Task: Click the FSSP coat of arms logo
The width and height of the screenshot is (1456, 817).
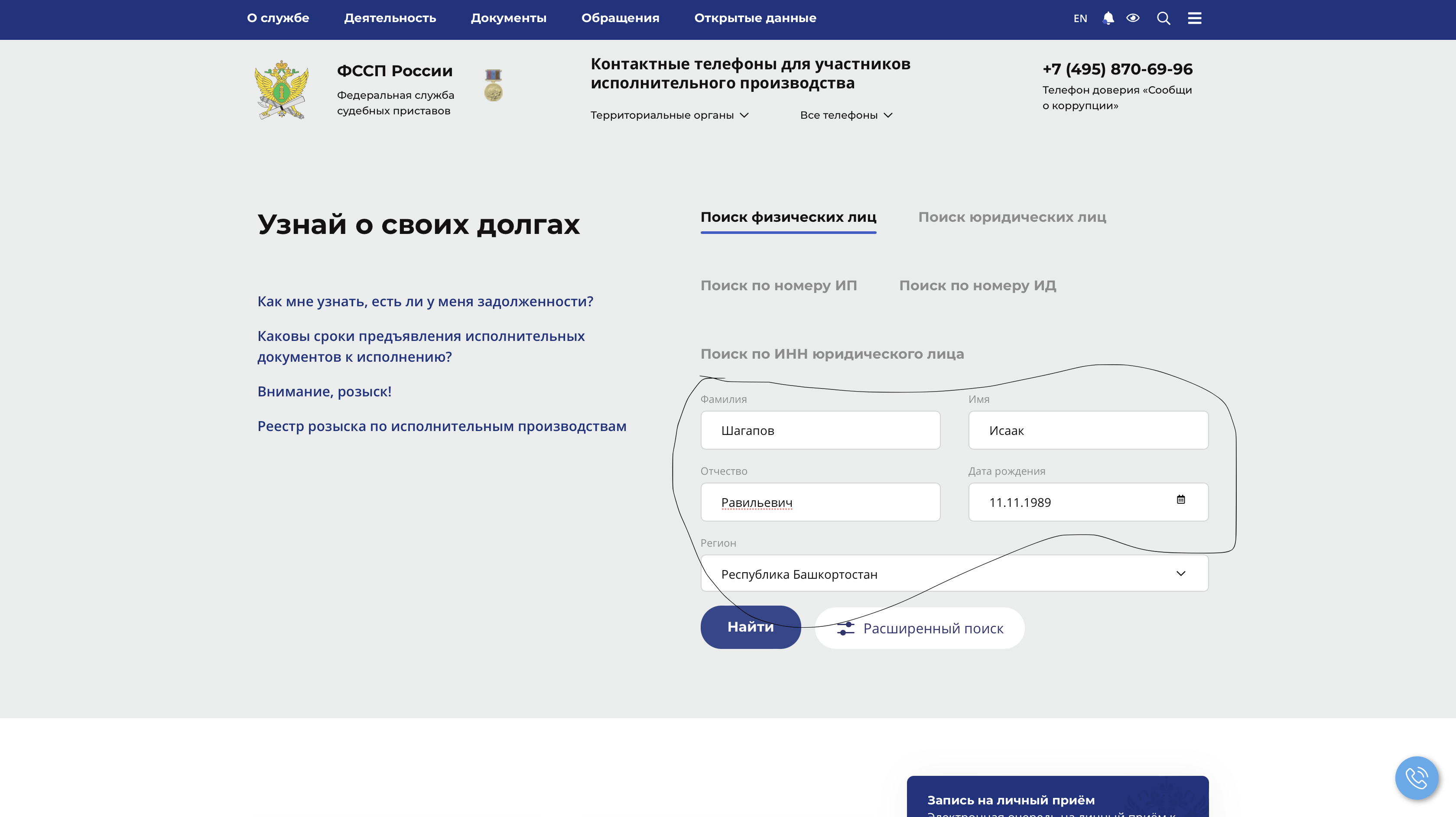Action: [282, 91]
